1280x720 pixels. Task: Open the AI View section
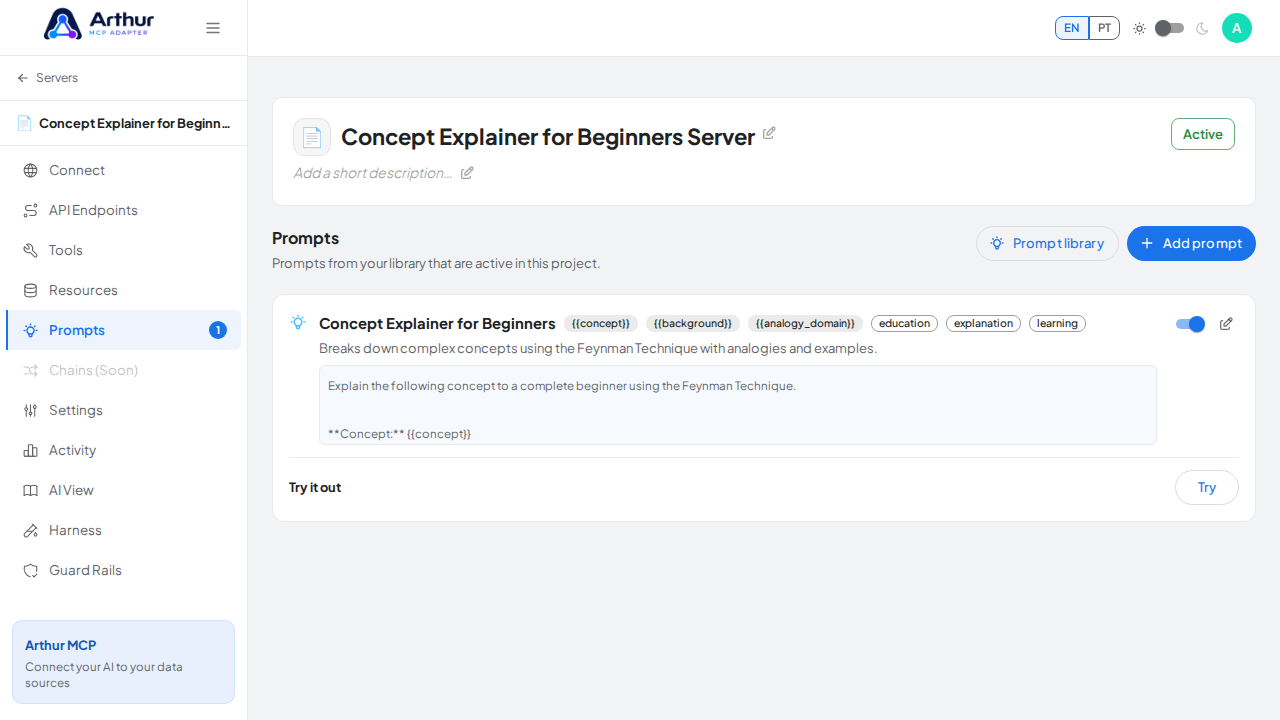coord(123,490)
